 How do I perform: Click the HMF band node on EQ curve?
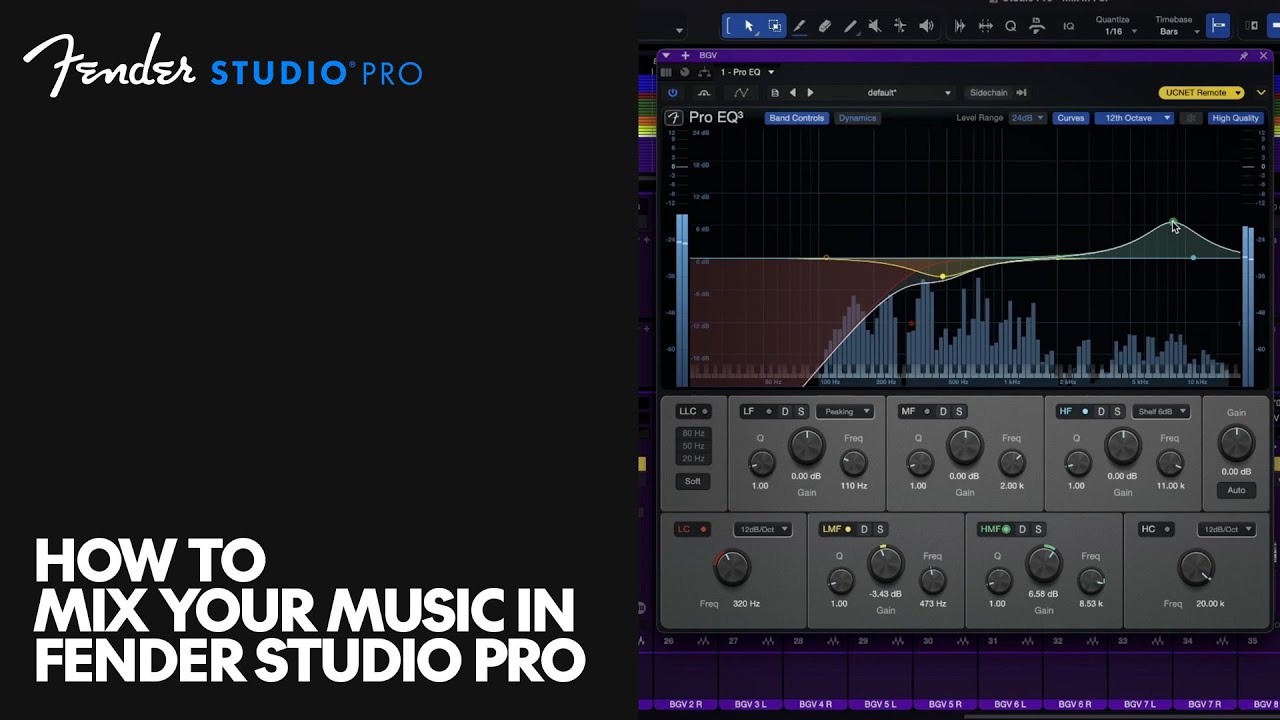[x=1173, y=222]
